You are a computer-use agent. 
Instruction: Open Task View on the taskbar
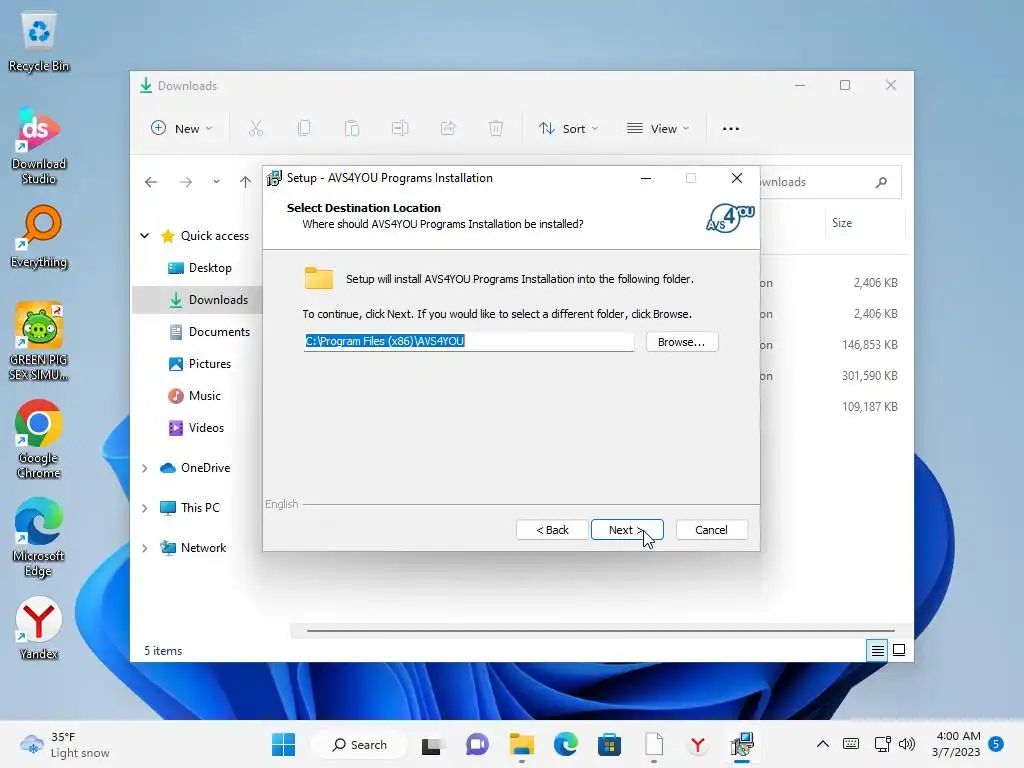click(x=431, y=744)
